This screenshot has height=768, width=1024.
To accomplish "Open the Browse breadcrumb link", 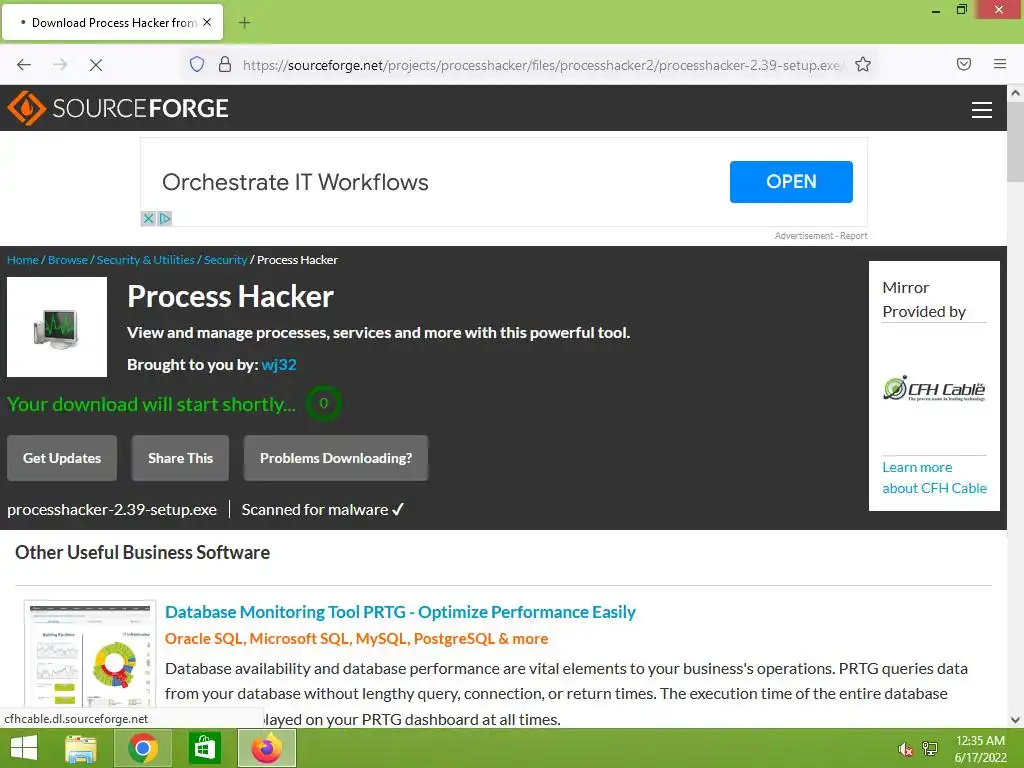I will [67, 260].
